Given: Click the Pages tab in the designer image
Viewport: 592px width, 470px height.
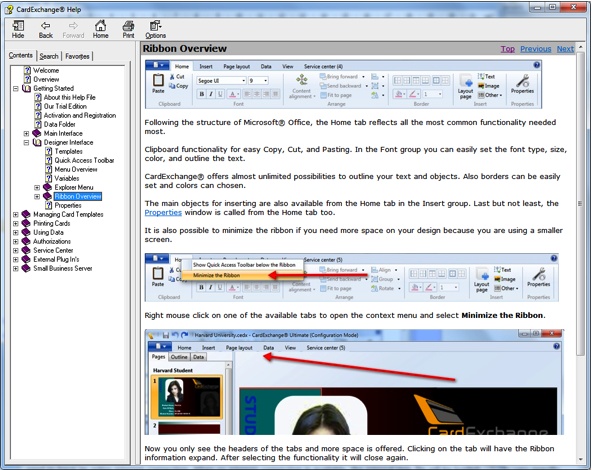Looking at the screenshot, I should click(158, 357).
